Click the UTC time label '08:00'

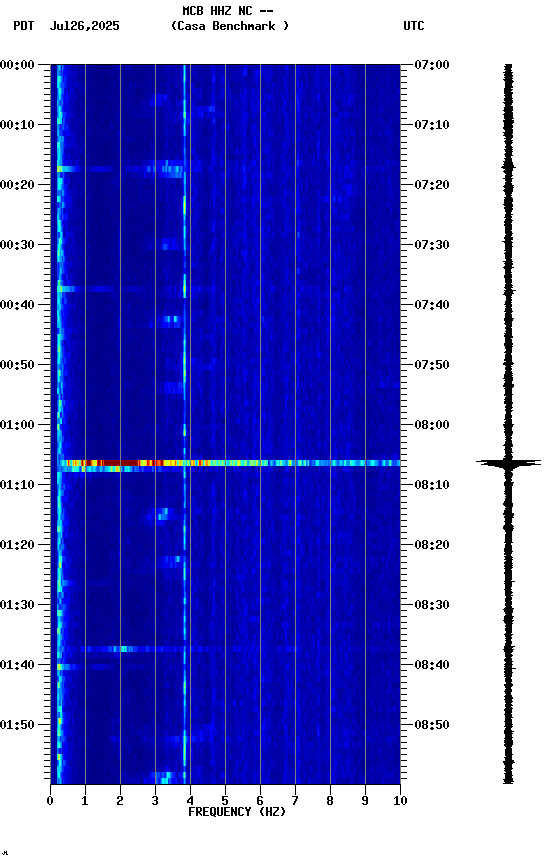pyautogui.click(x=432, y=425)
